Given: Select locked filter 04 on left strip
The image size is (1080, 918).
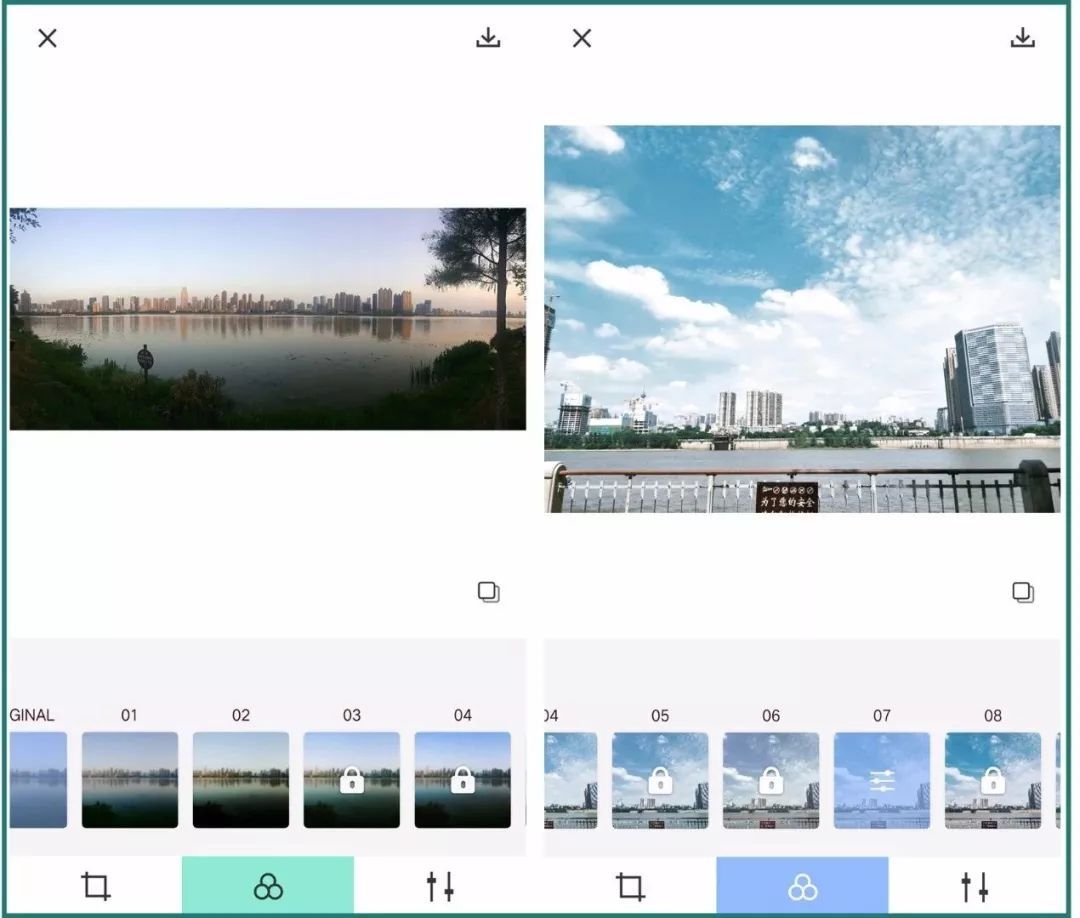Looking at the screenshot, I should coord(462,780).
